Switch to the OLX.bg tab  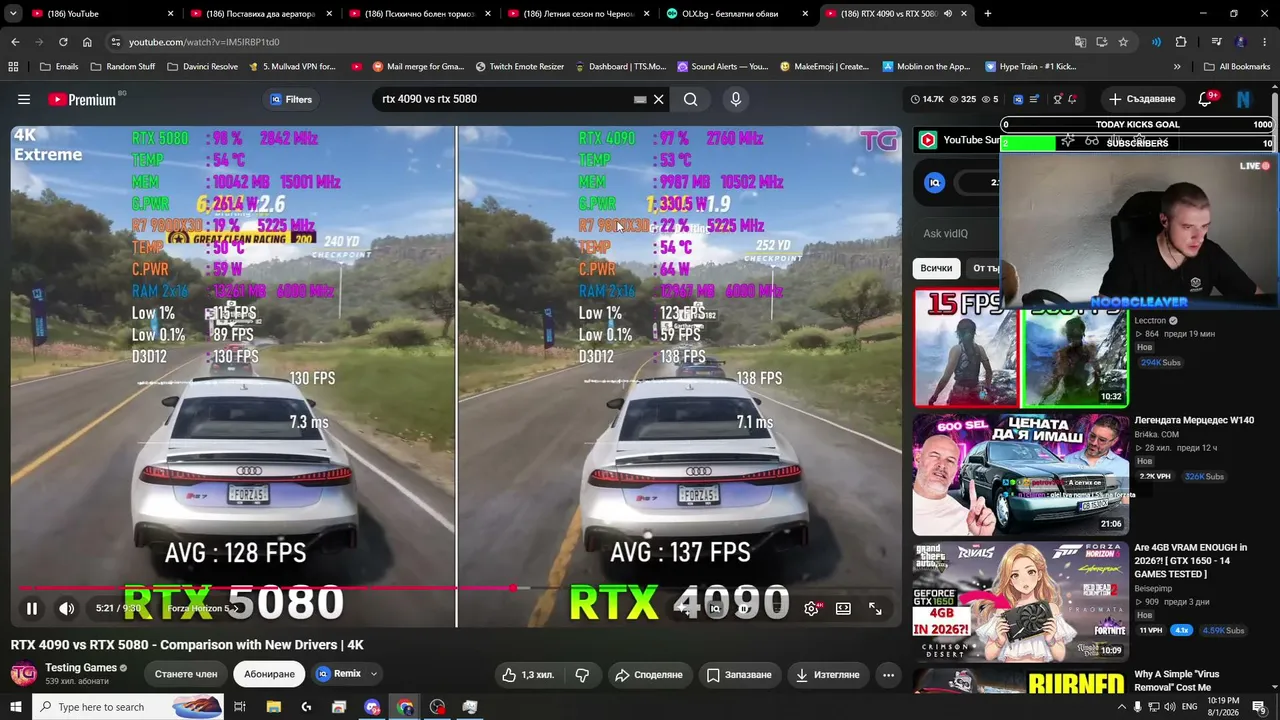737,14
